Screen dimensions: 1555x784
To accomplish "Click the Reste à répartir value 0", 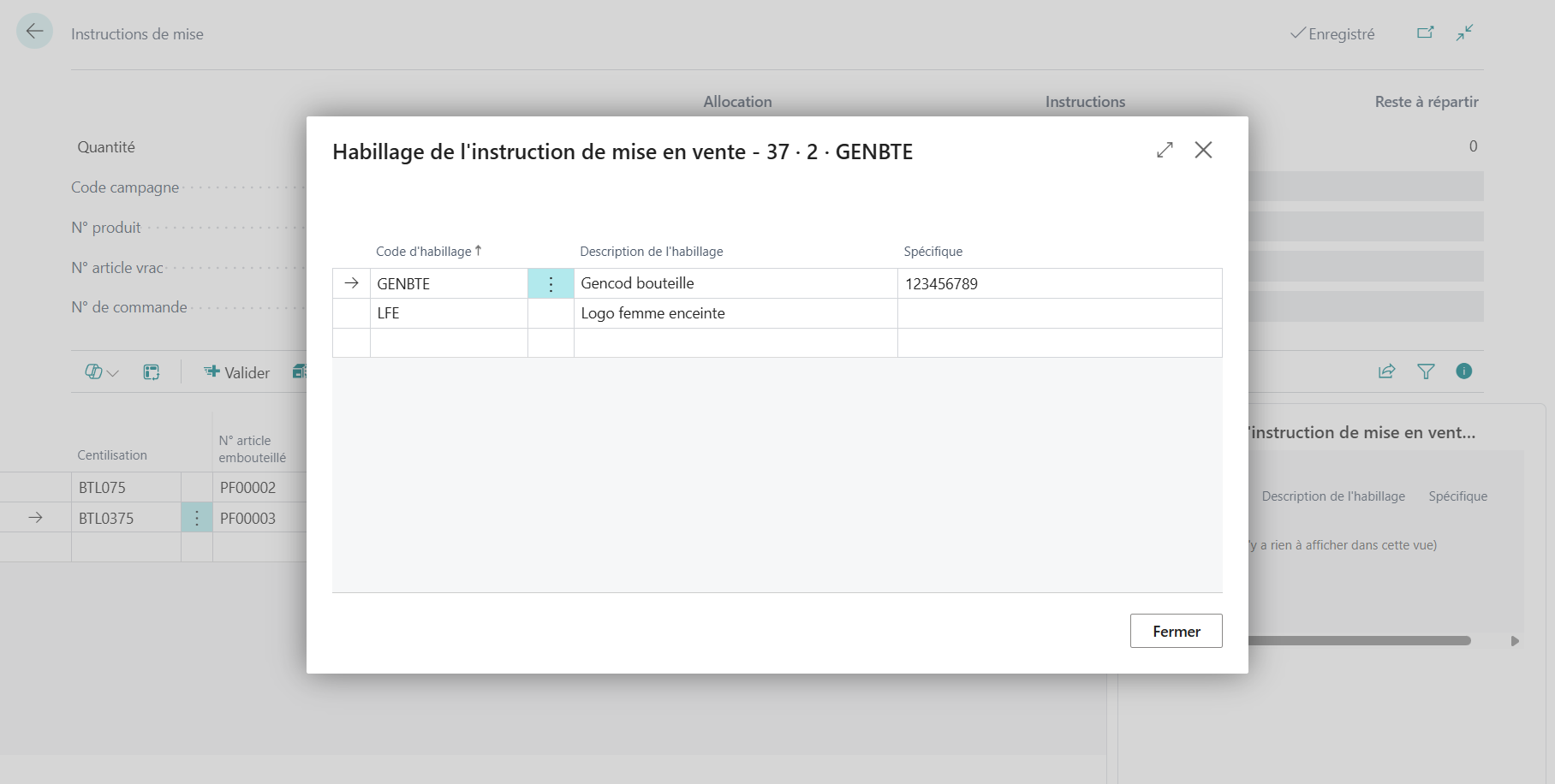I will tap(1473, 146).
